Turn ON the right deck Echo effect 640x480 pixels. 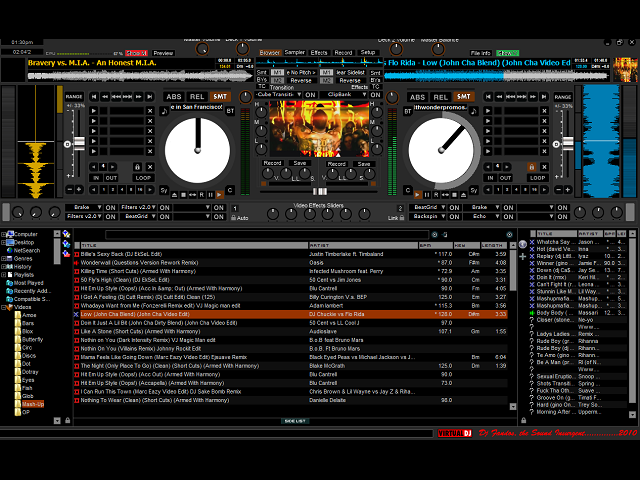click(x=508, y=217)
